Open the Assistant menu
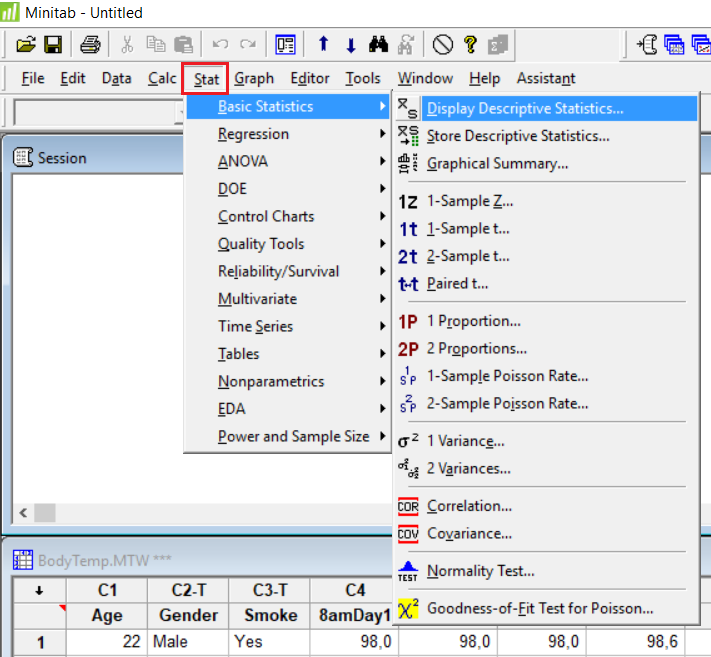Viewport: 711px width, 657px height. 546,78
